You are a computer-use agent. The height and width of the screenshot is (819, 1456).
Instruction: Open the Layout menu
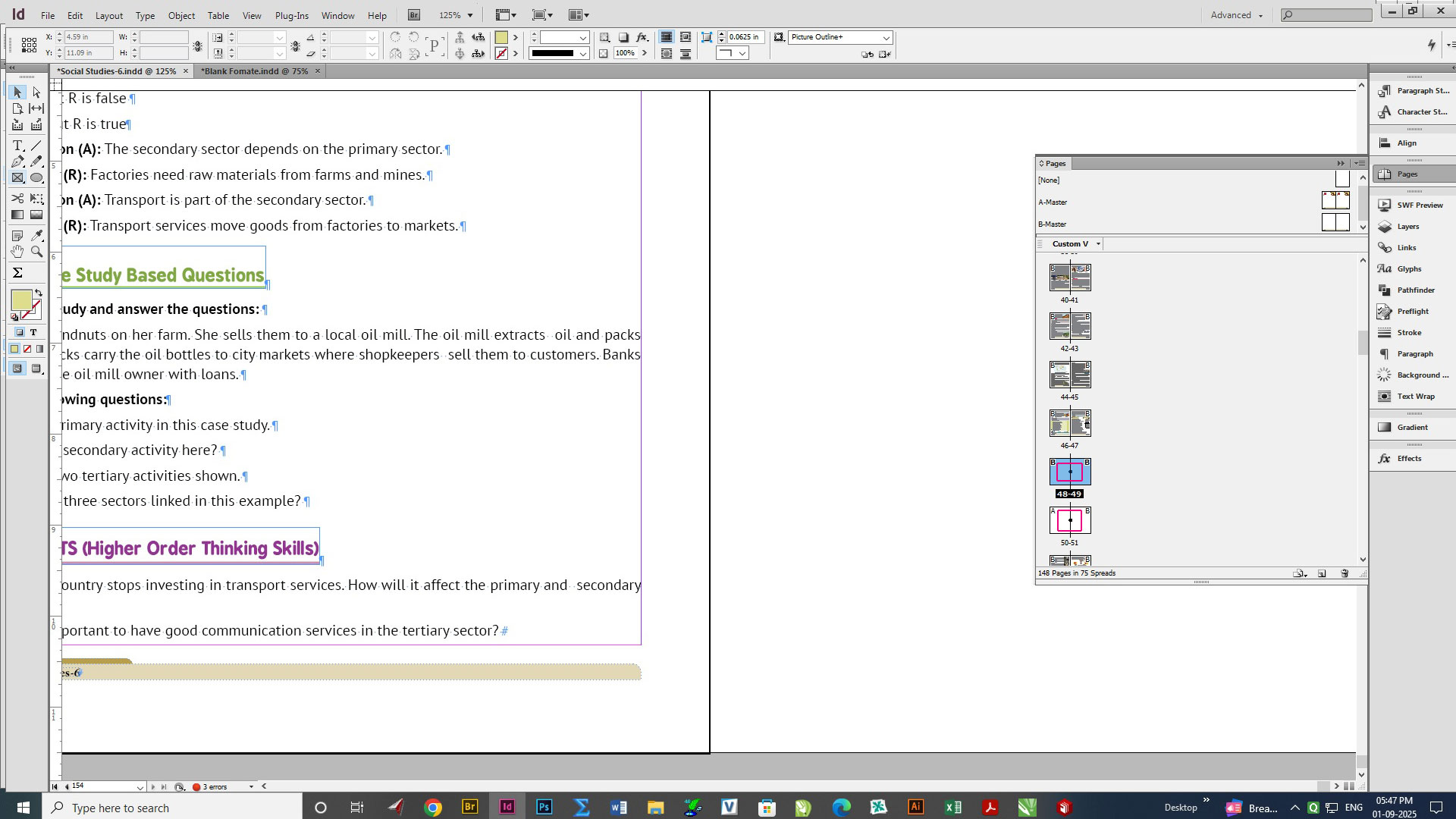(108, 15)
